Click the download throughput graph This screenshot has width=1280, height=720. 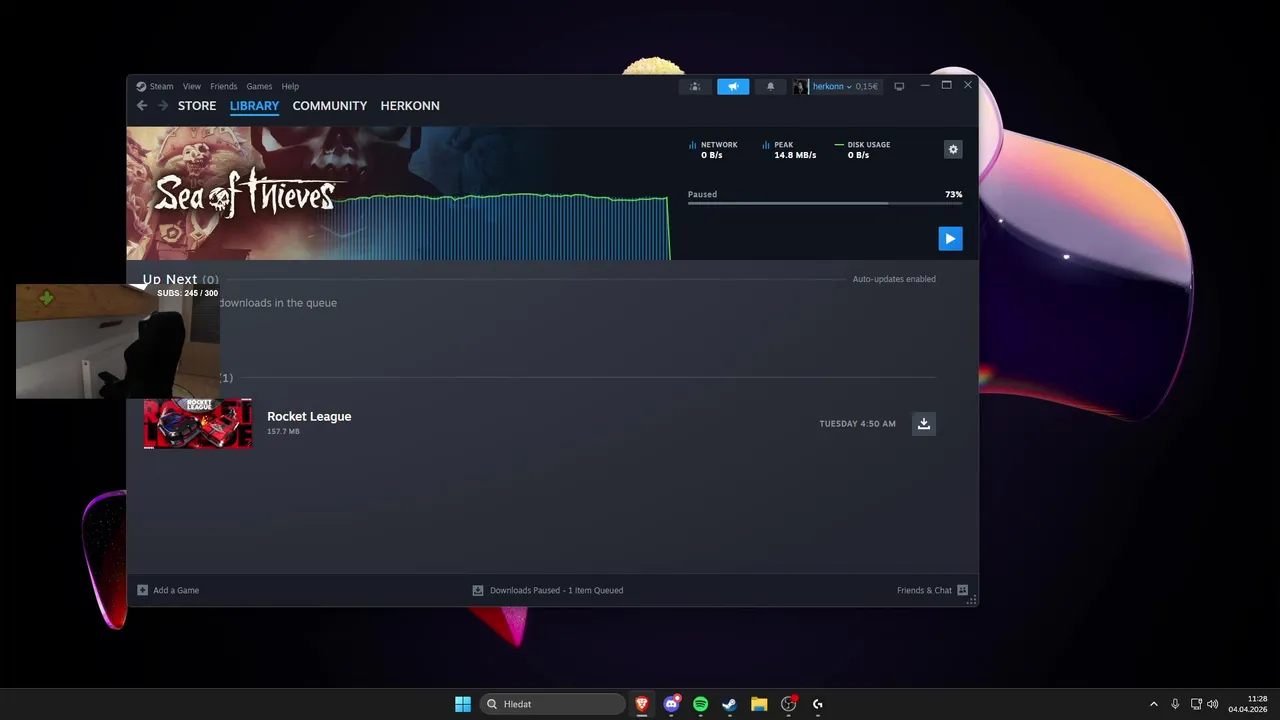click(502, 227)
